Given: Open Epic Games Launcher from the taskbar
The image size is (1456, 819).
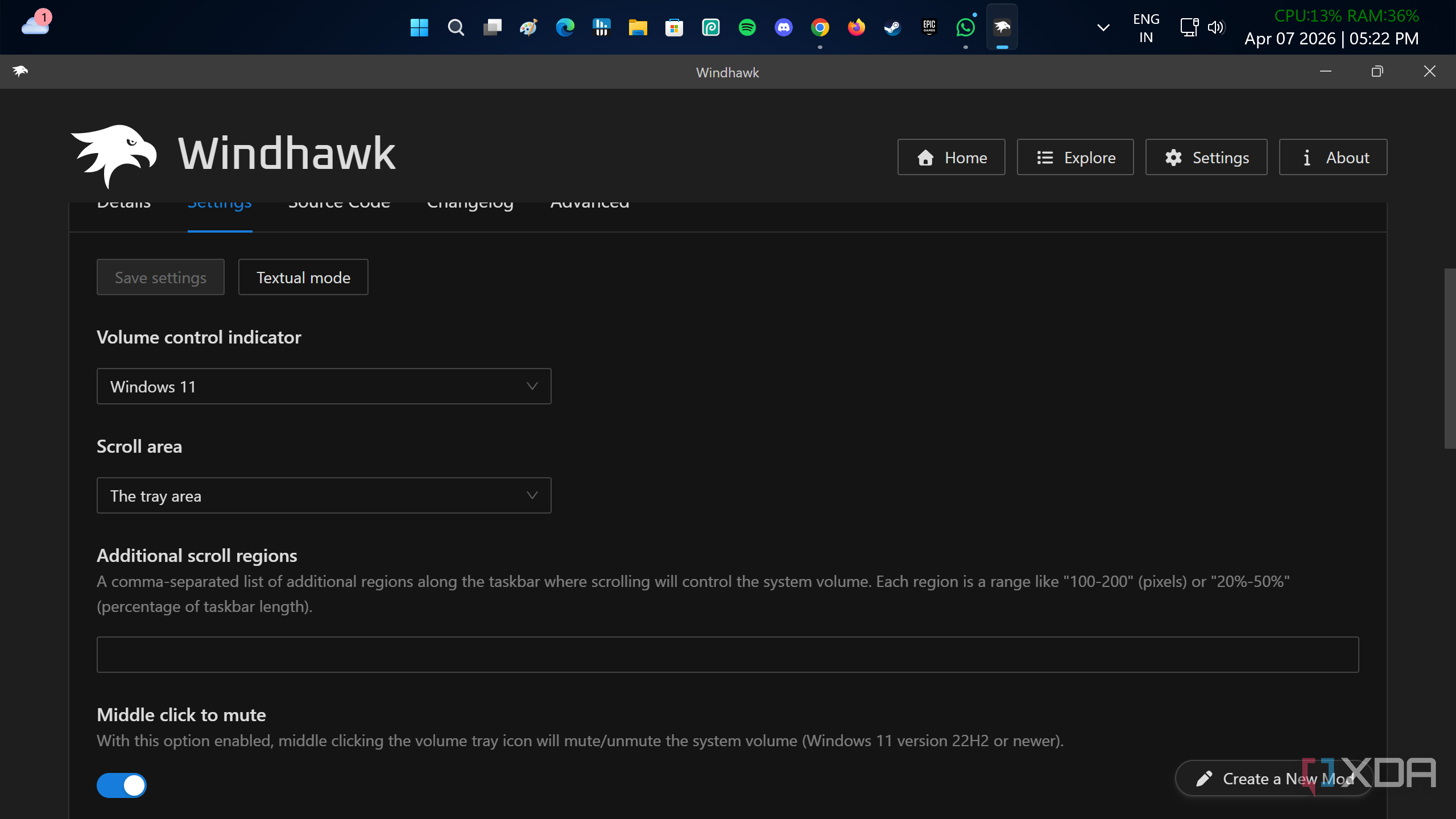Looking at the screenshot, I should click(929, 27).
